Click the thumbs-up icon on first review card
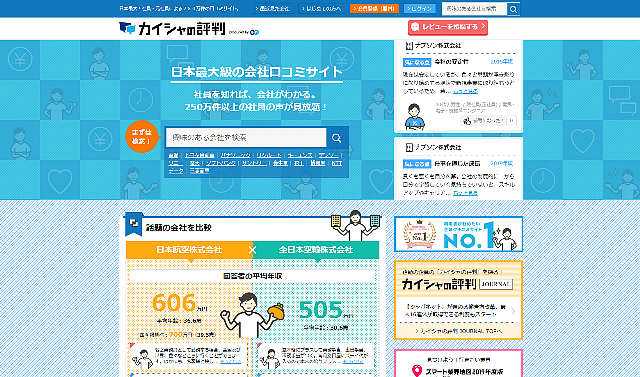 (467, 121)
